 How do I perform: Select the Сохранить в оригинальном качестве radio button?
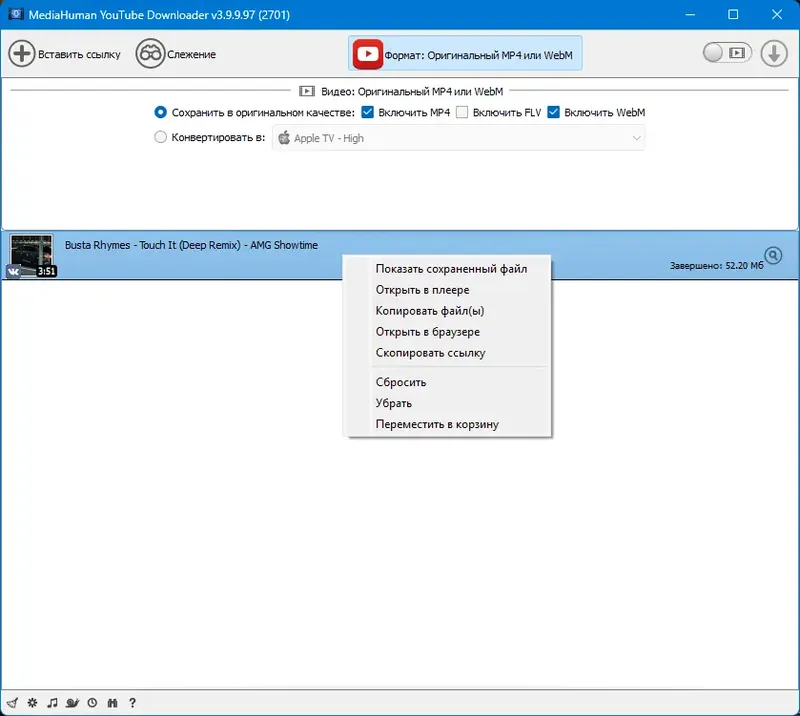click(160, 112)
